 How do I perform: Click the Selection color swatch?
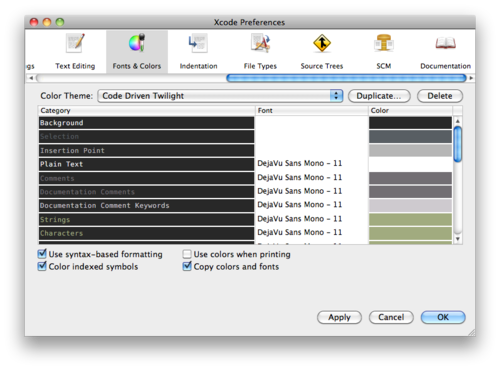(410, 136)
